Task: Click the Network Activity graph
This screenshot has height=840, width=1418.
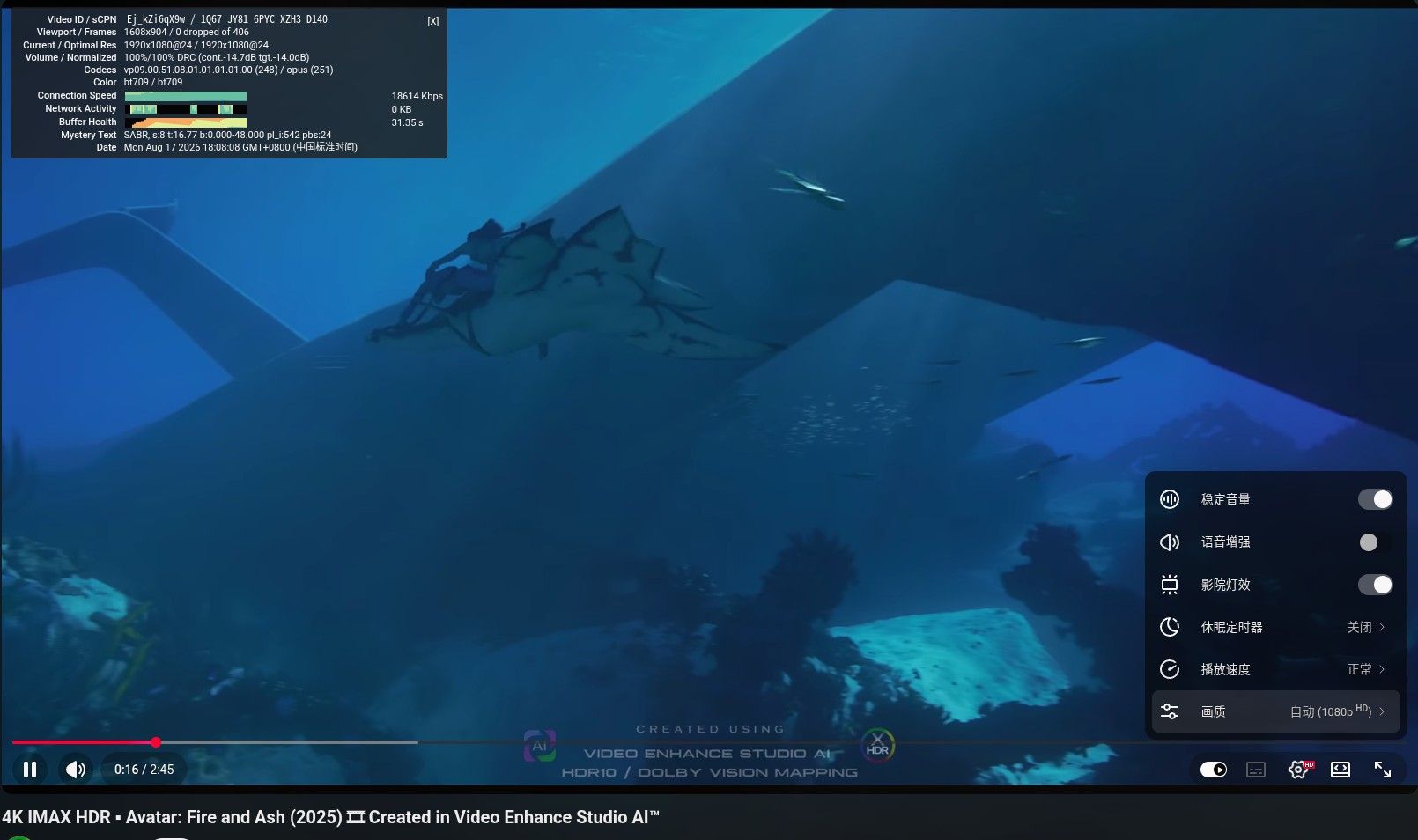Action: [x=186, y=109]
